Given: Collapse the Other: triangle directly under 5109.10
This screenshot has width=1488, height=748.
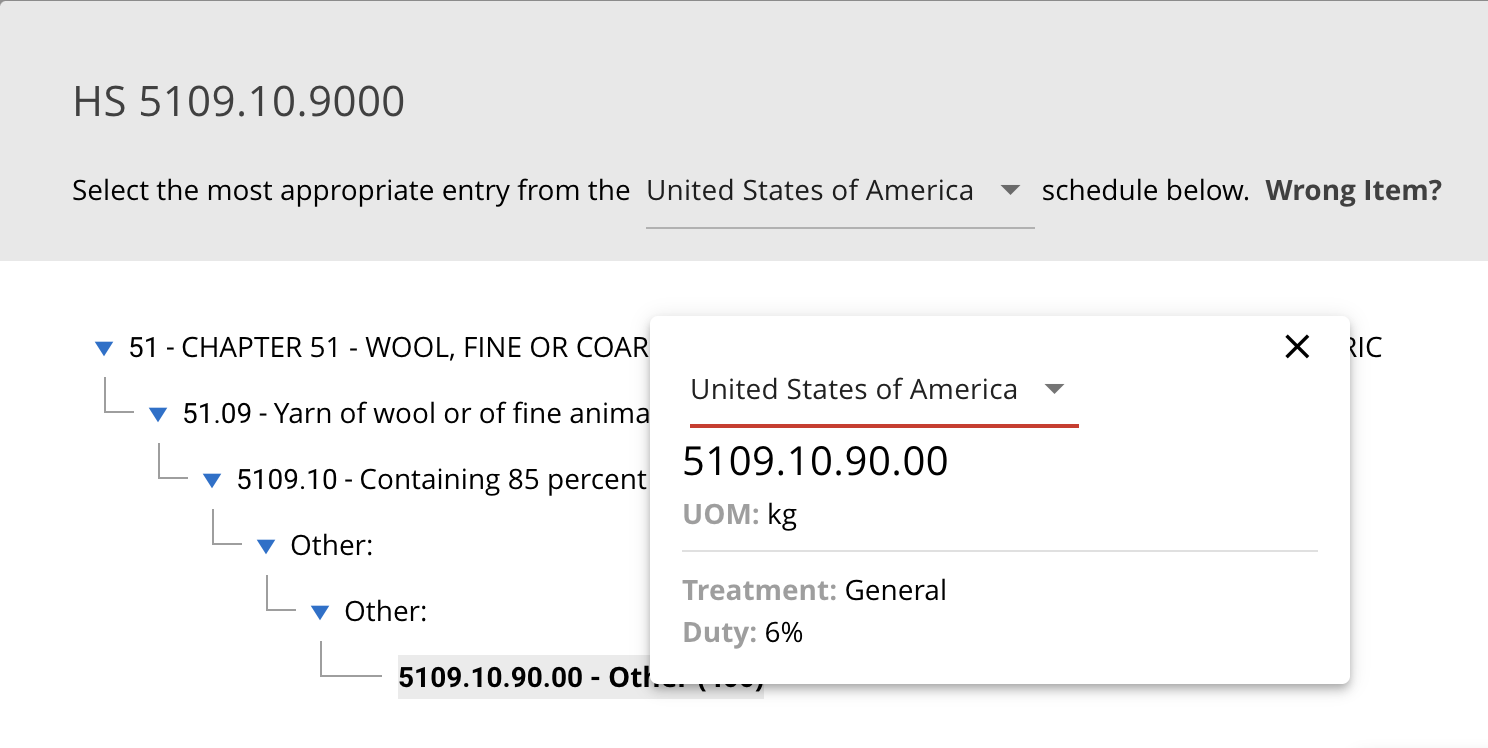Looking at the screenshot, I should click(265, 546).
